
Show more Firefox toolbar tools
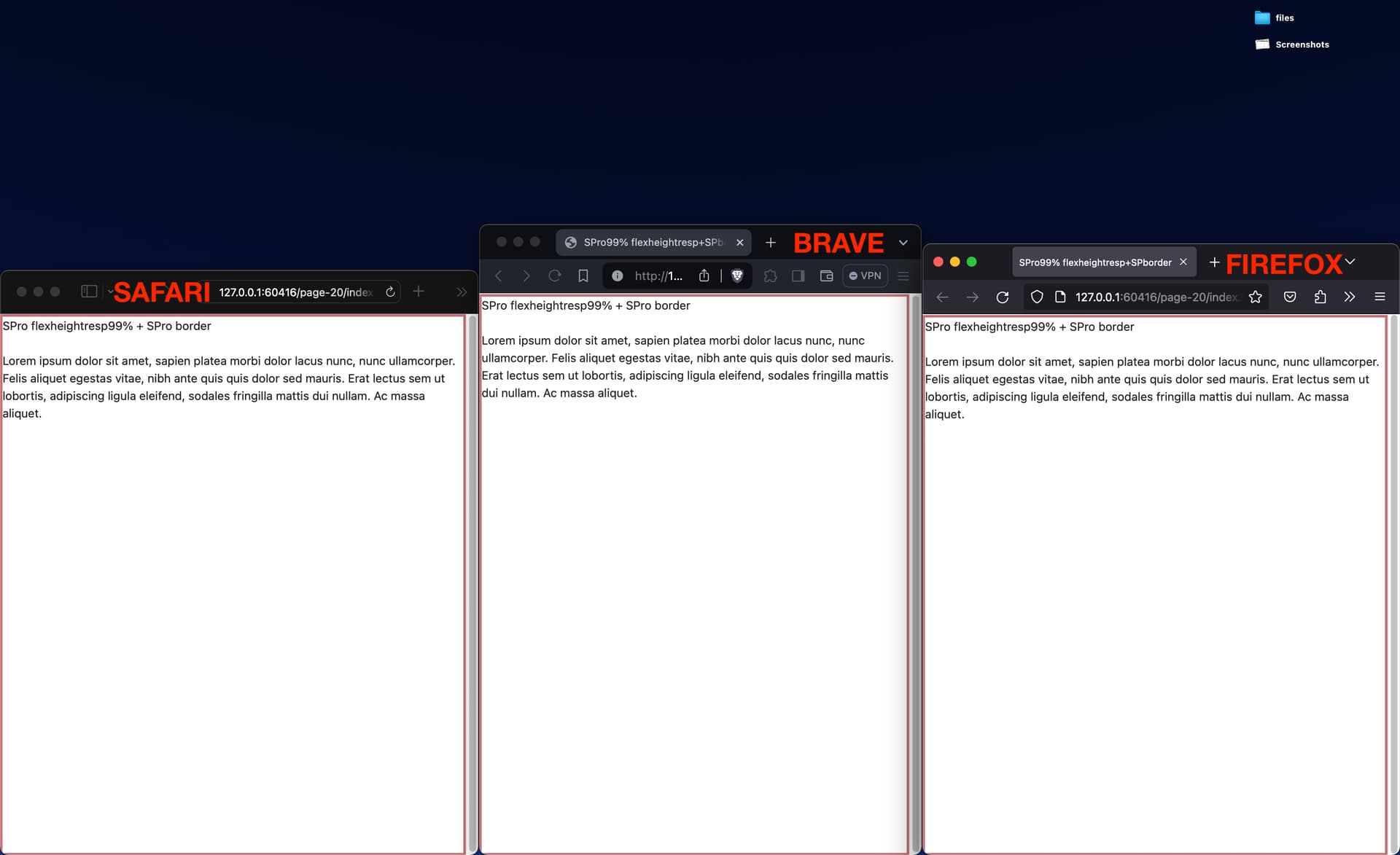point(1350,297)
